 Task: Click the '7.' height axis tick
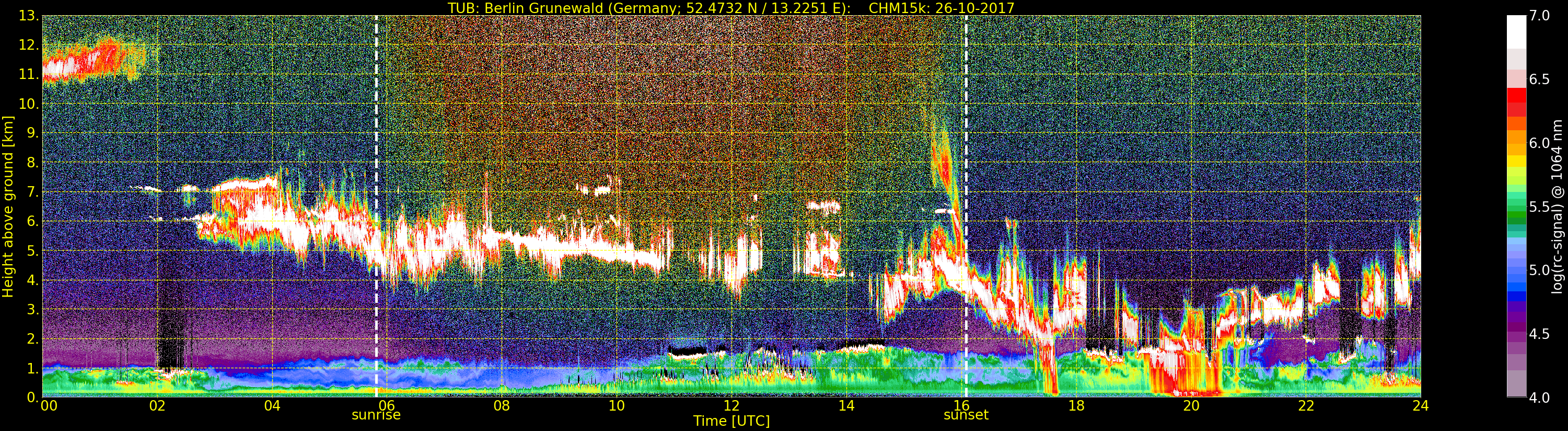click(x=32, y=192)
